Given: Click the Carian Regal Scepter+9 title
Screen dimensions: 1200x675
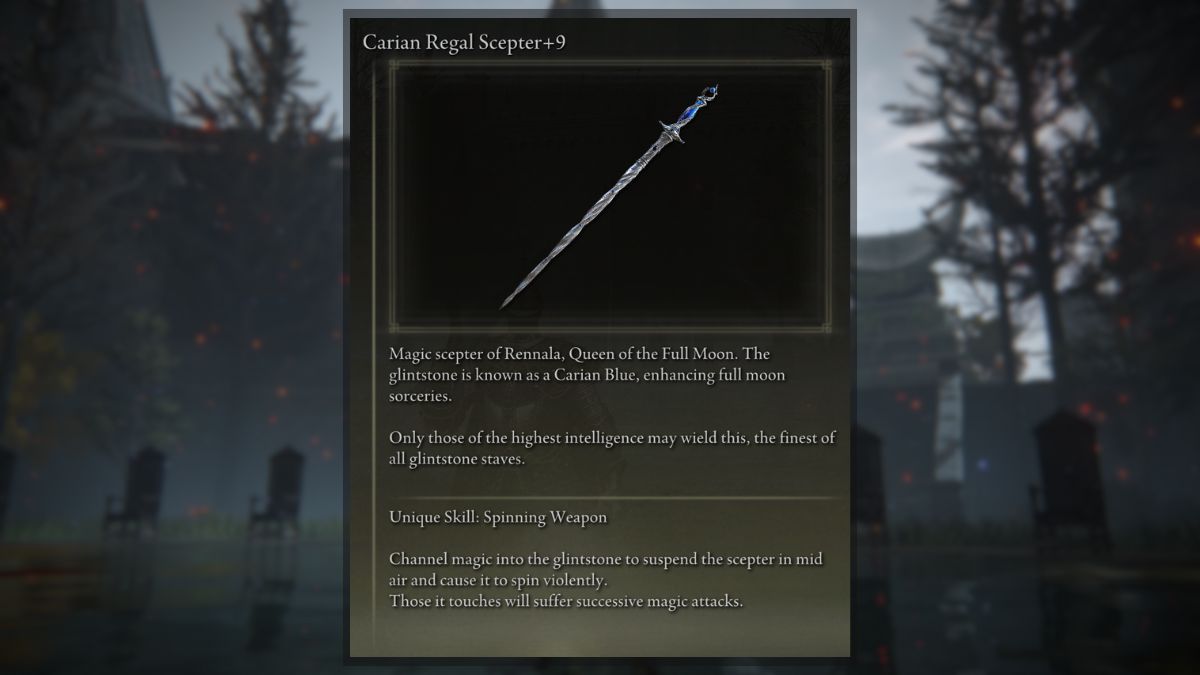Looking at the screenshot, I should pyautogui.click(x=469, y=43).
